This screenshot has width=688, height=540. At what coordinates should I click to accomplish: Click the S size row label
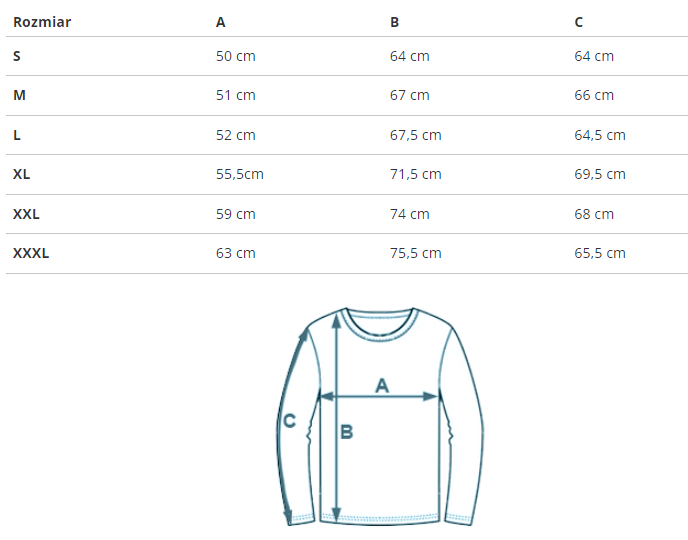click(17, 56)
